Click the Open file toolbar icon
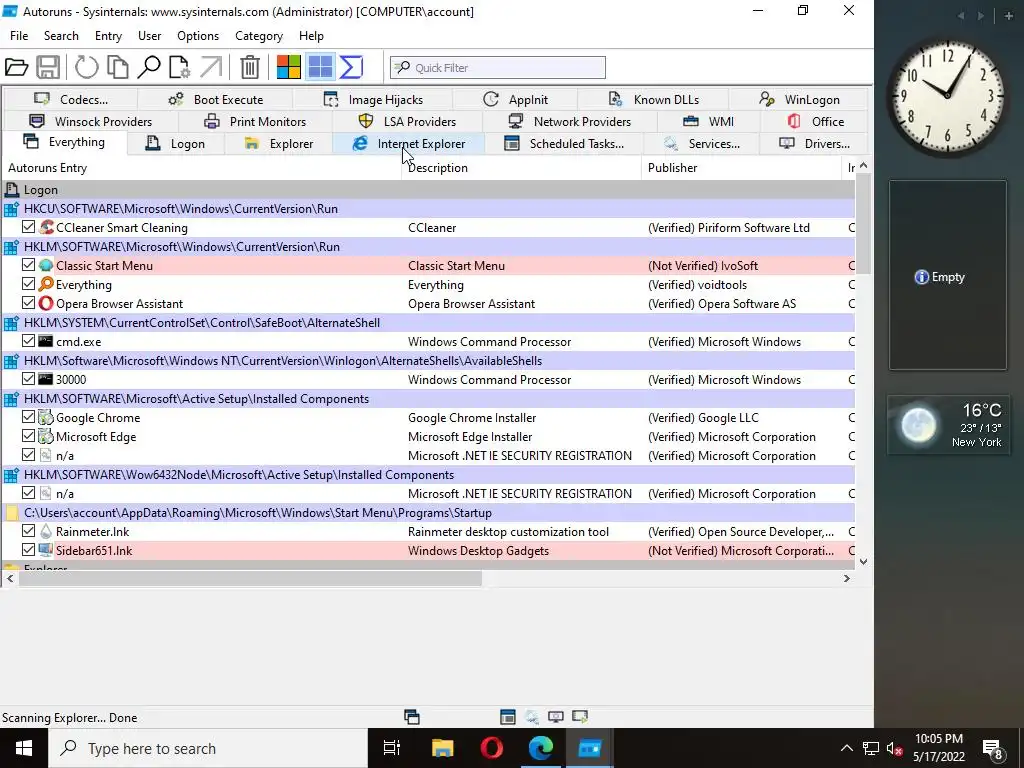The height and width of the screenshot is (768, 1024). pyautogui.click(x=16, y=67)
